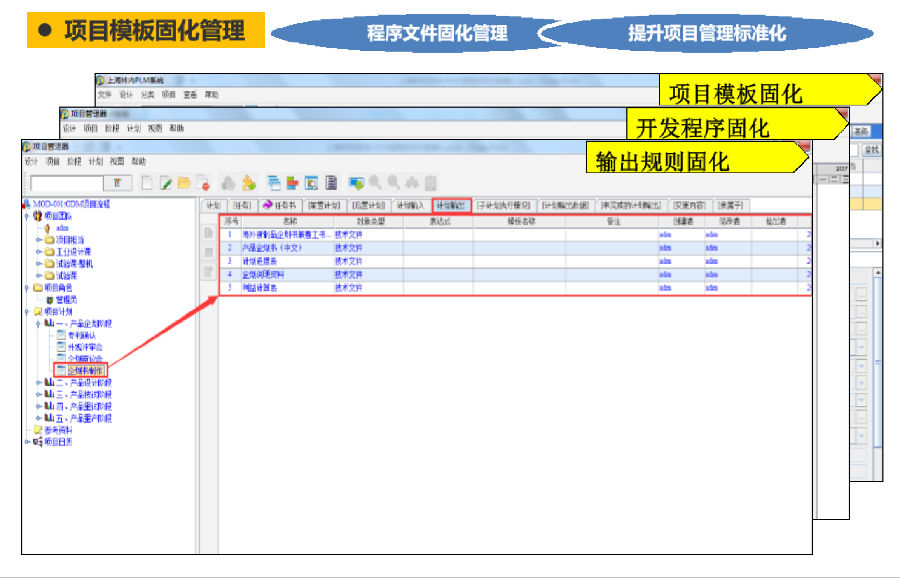Viewport: 900px width, 578px height.
Task: Click the open folder toolbar icon
Action: pyautogui.click(x=184, y=183)
